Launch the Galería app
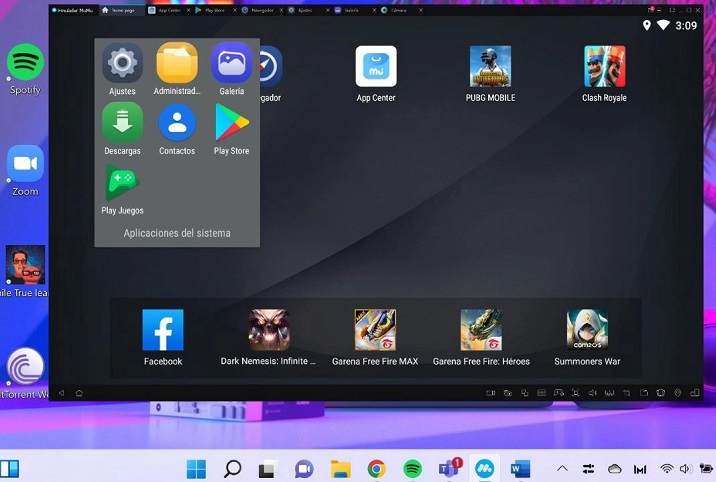 tap(232, 68)
